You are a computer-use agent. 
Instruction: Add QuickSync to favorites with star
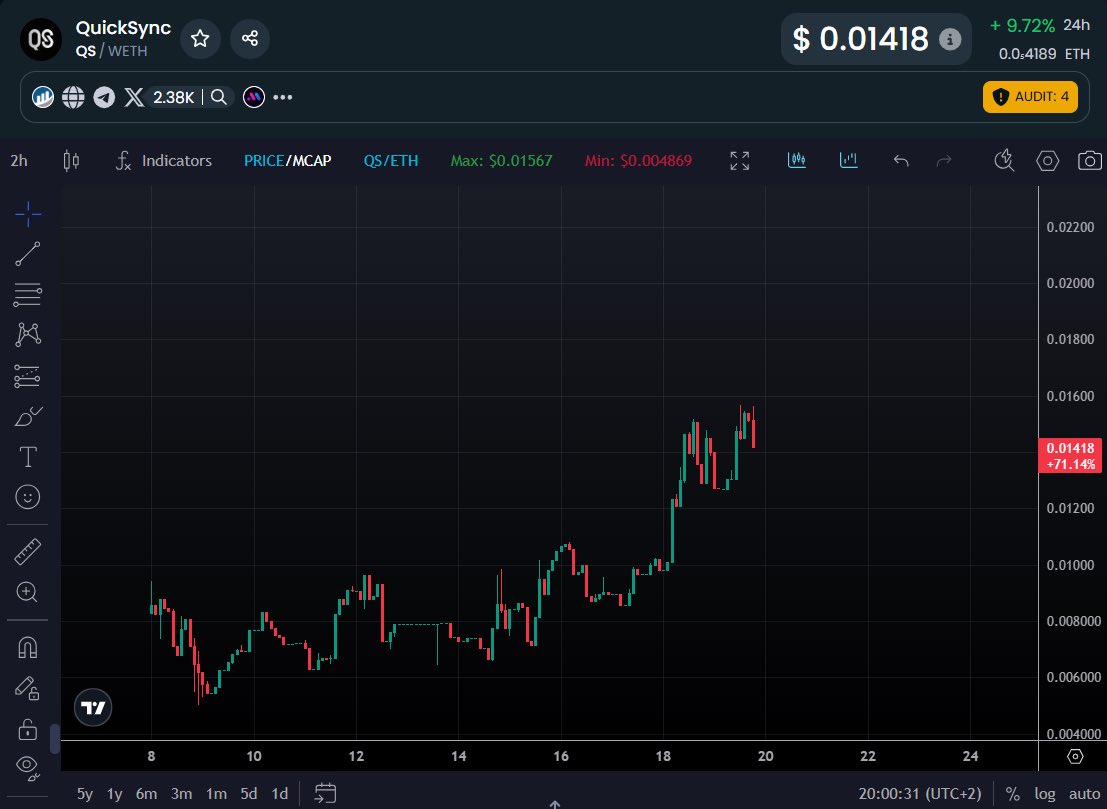[x=201, y=38]
